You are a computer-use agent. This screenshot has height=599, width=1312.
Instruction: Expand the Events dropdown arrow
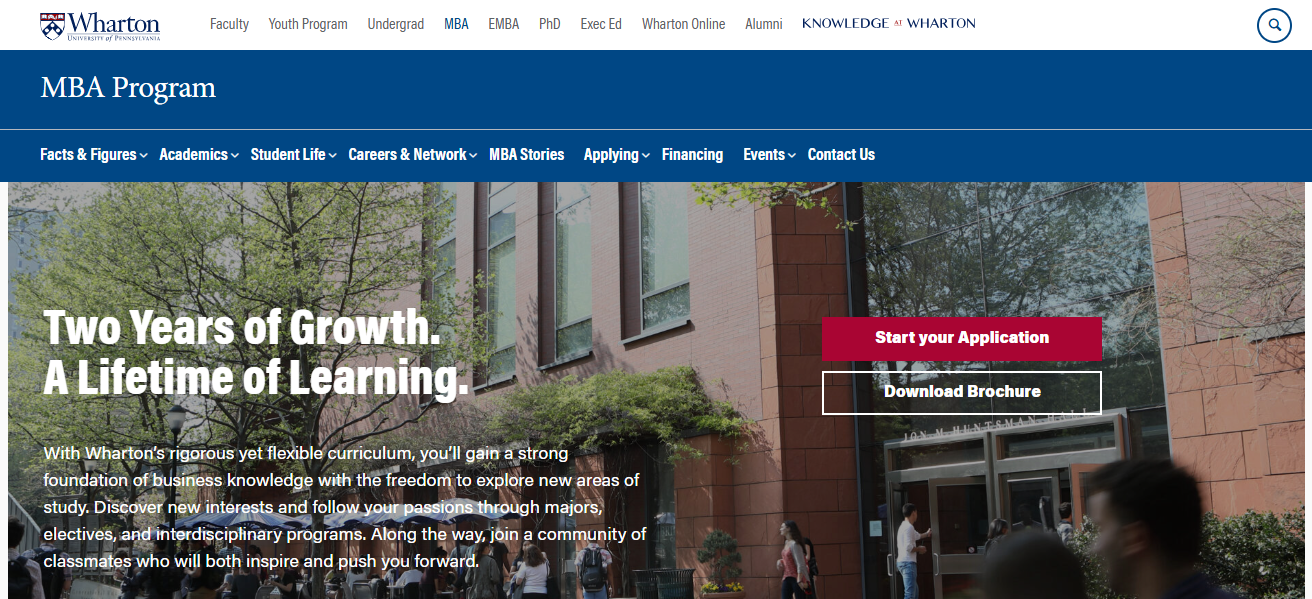pos(792,156)
